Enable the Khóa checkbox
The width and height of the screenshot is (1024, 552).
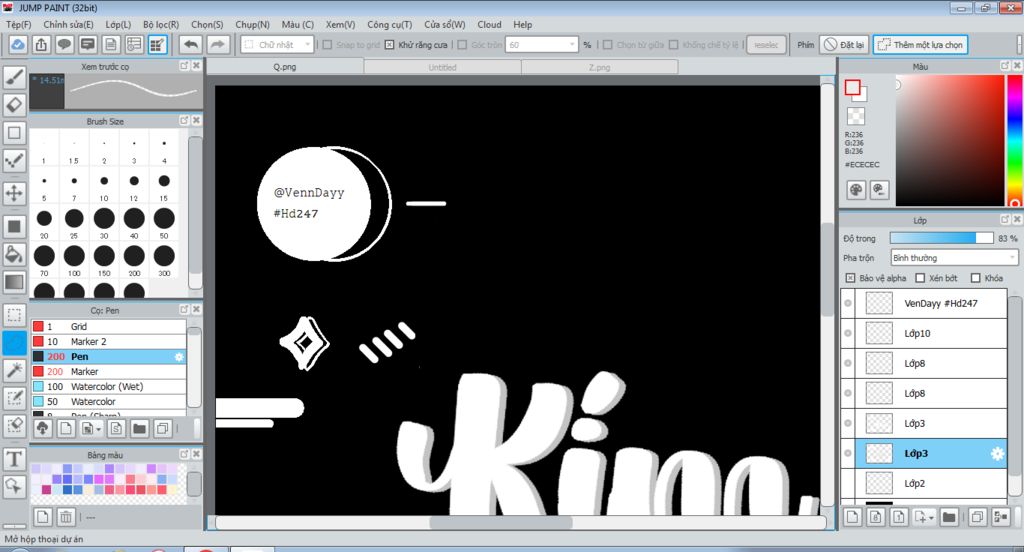click(976, 278)
